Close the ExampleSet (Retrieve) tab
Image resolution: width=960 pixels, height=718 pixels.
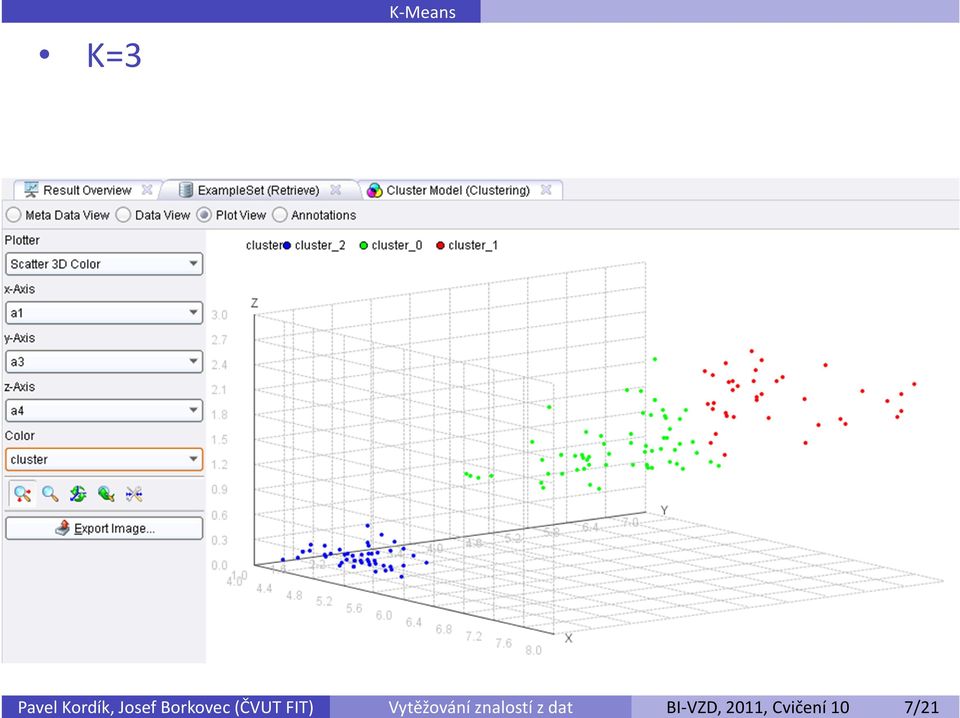336,190
